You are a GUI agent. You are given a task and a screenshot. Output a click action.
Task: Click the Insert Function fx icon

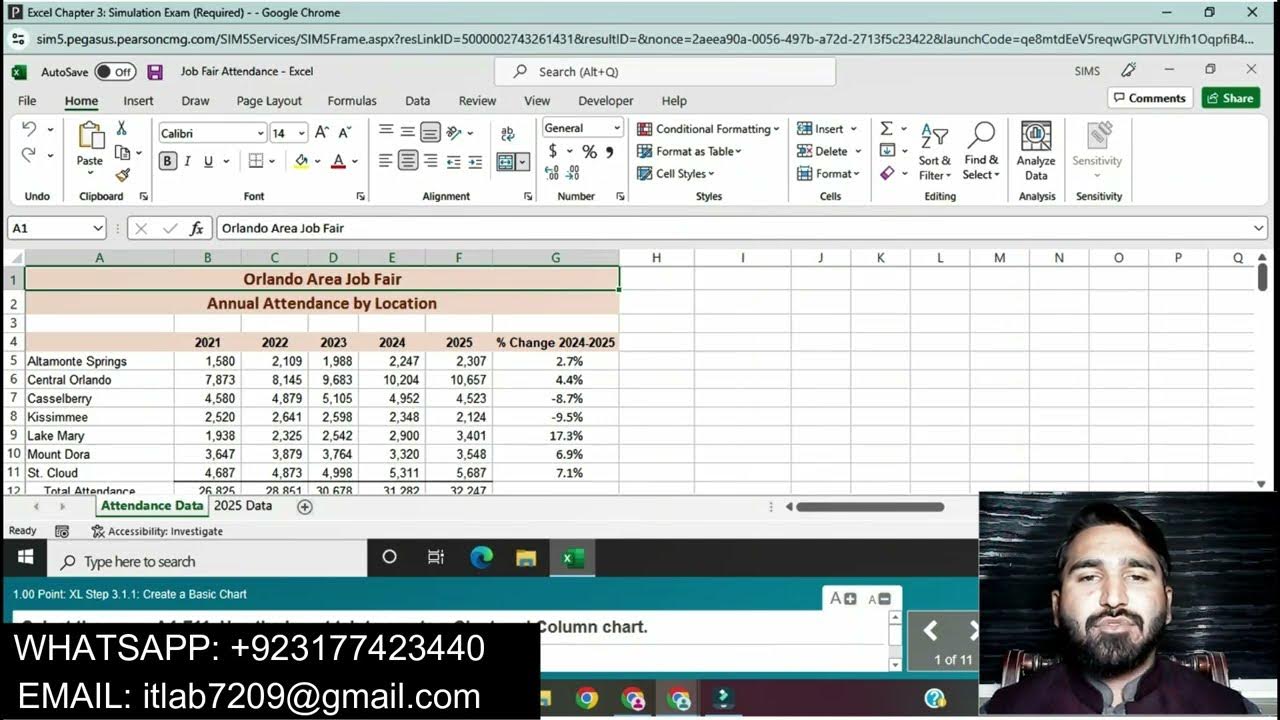(197, 228)
